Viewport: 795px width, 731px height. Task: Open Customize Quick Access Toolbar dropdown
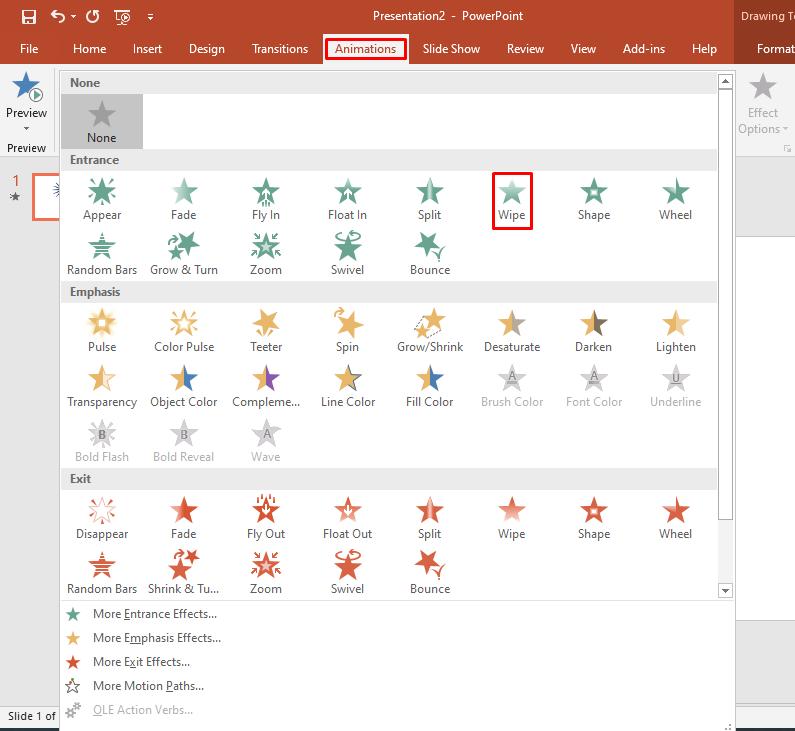(x=150, y=17)
